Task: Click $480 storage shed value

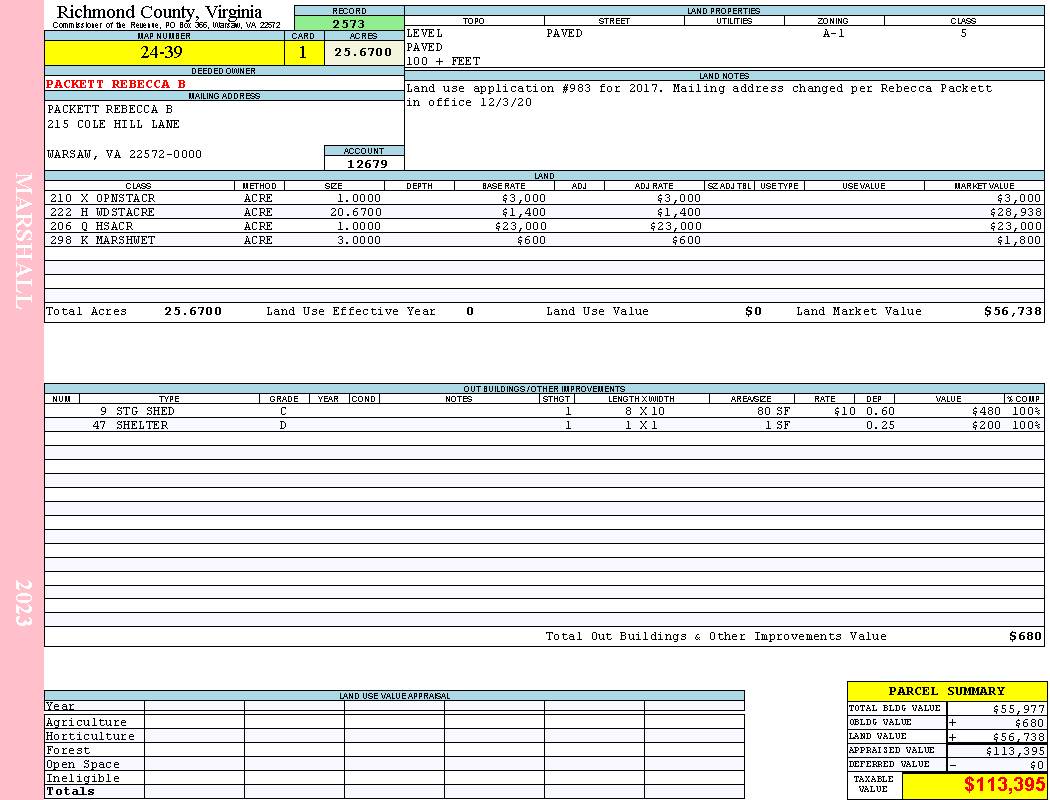Action: (986, 412)
